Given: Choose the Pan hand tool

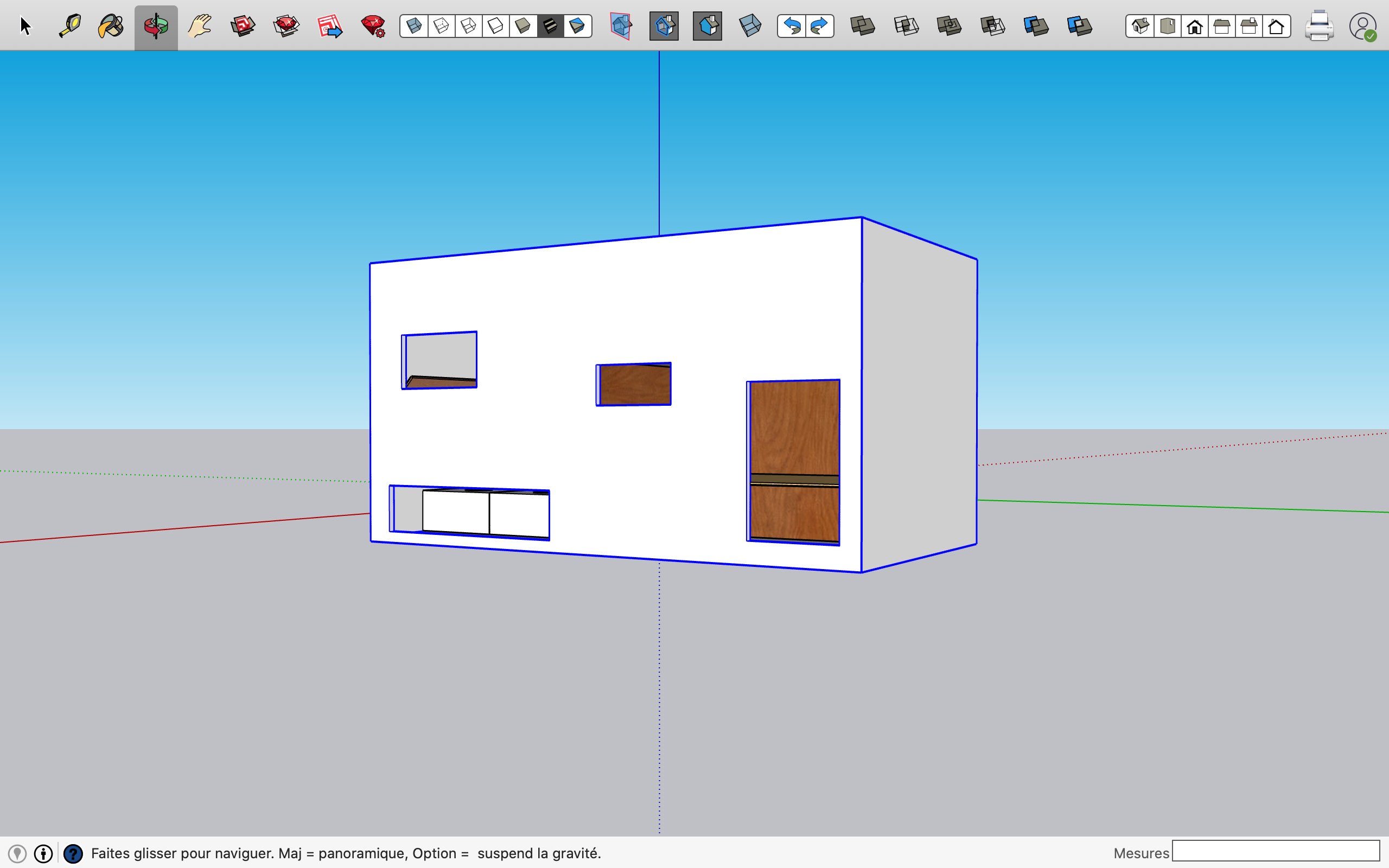Looking at the screenshot, I should 200,26.
